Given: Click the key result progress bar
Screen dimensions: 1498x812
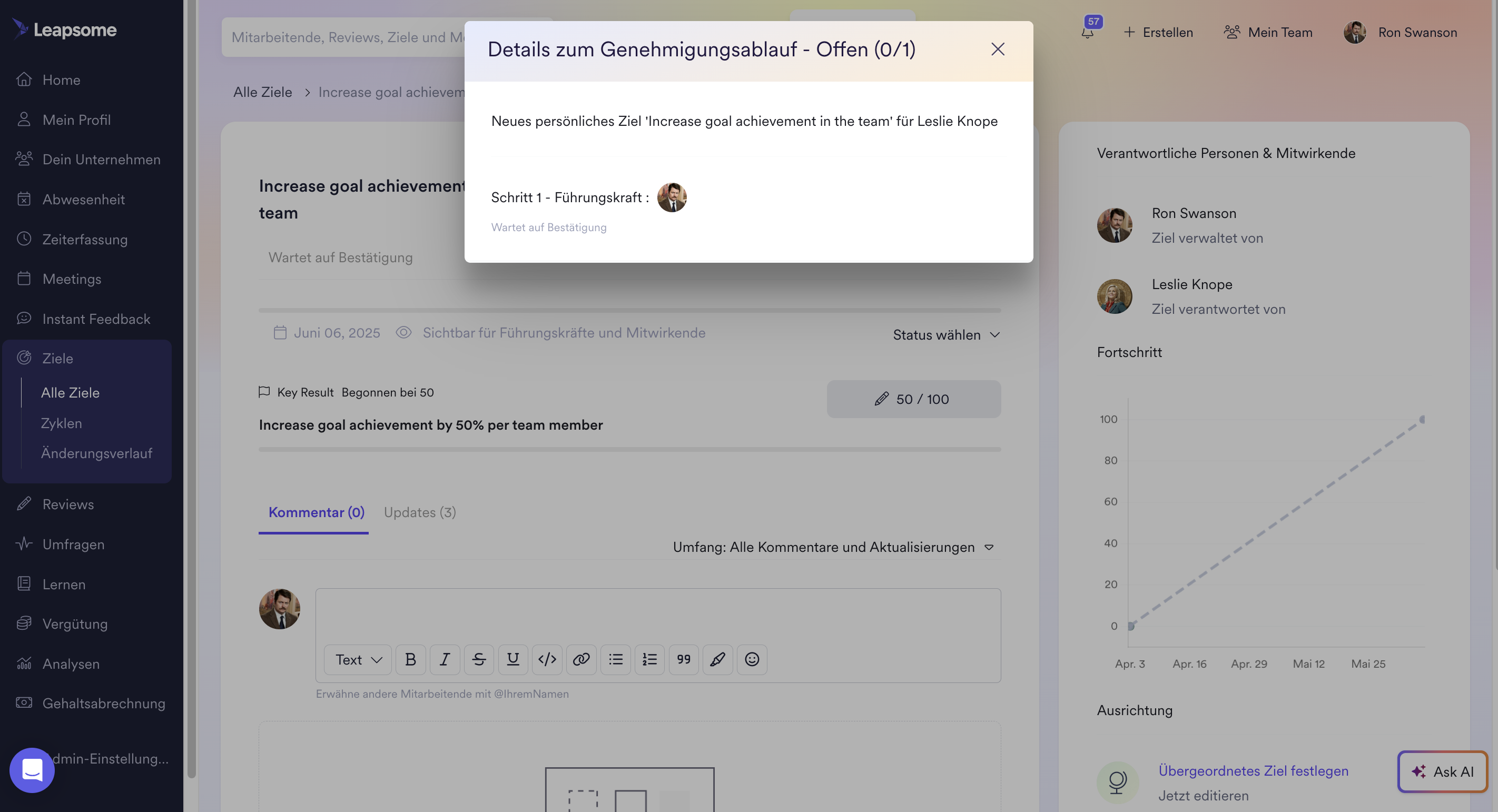Looking at the screenshot, I should (630, 449).
